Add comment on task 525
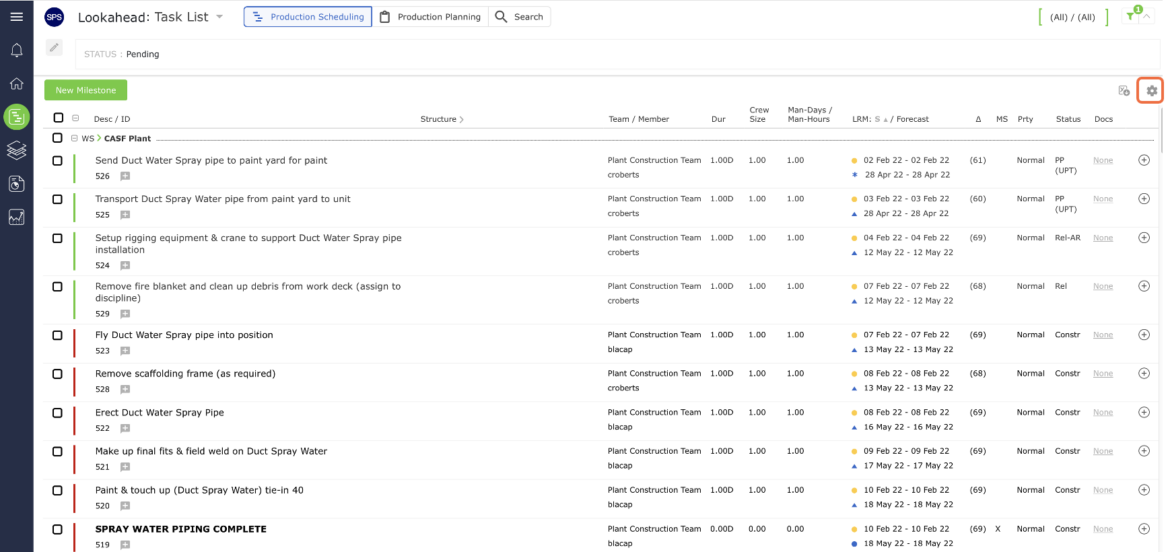Image resolution: width=1170 pixels, height=552 pixels. click(125, 215)
